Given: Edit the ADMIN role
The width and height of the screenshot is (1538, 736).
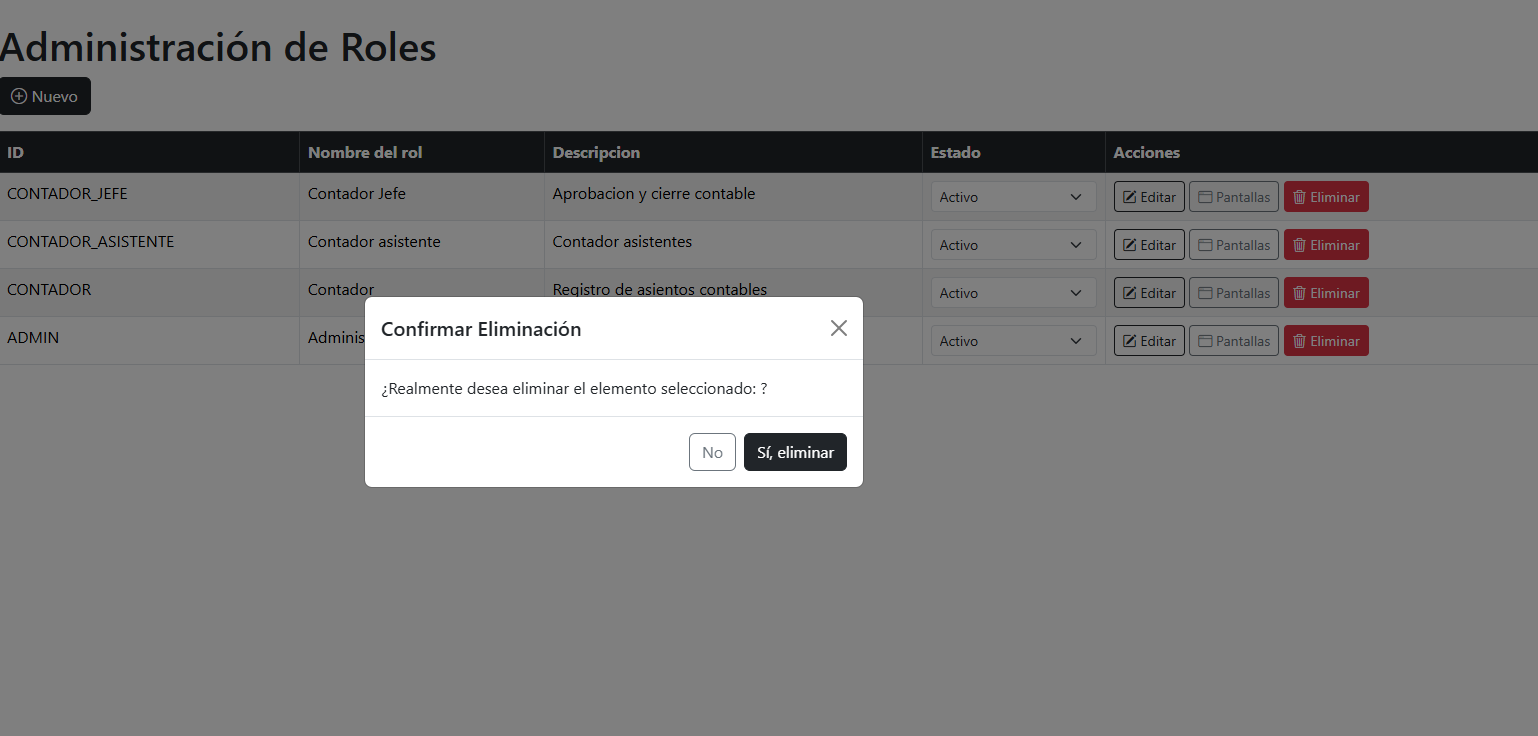Looking at the screenshot, I should tap(1148, 340).
